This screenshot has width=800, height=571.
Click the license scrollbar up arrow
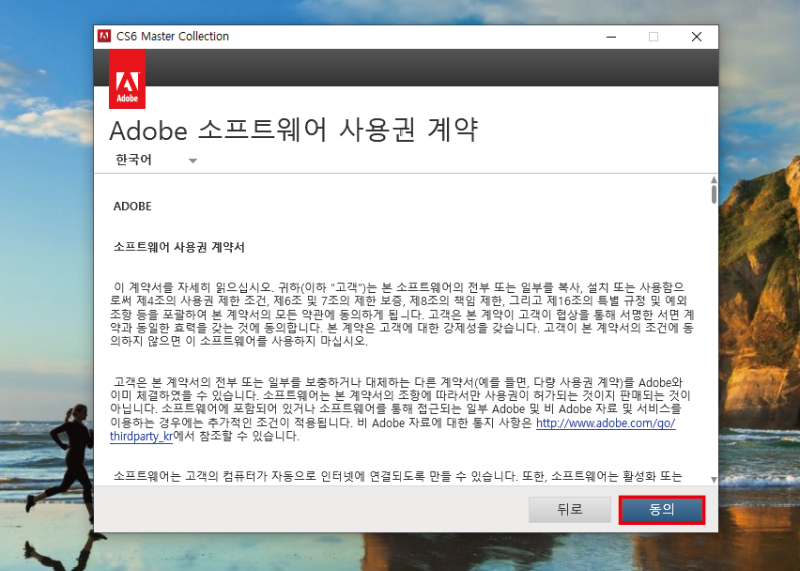[713, 180]
